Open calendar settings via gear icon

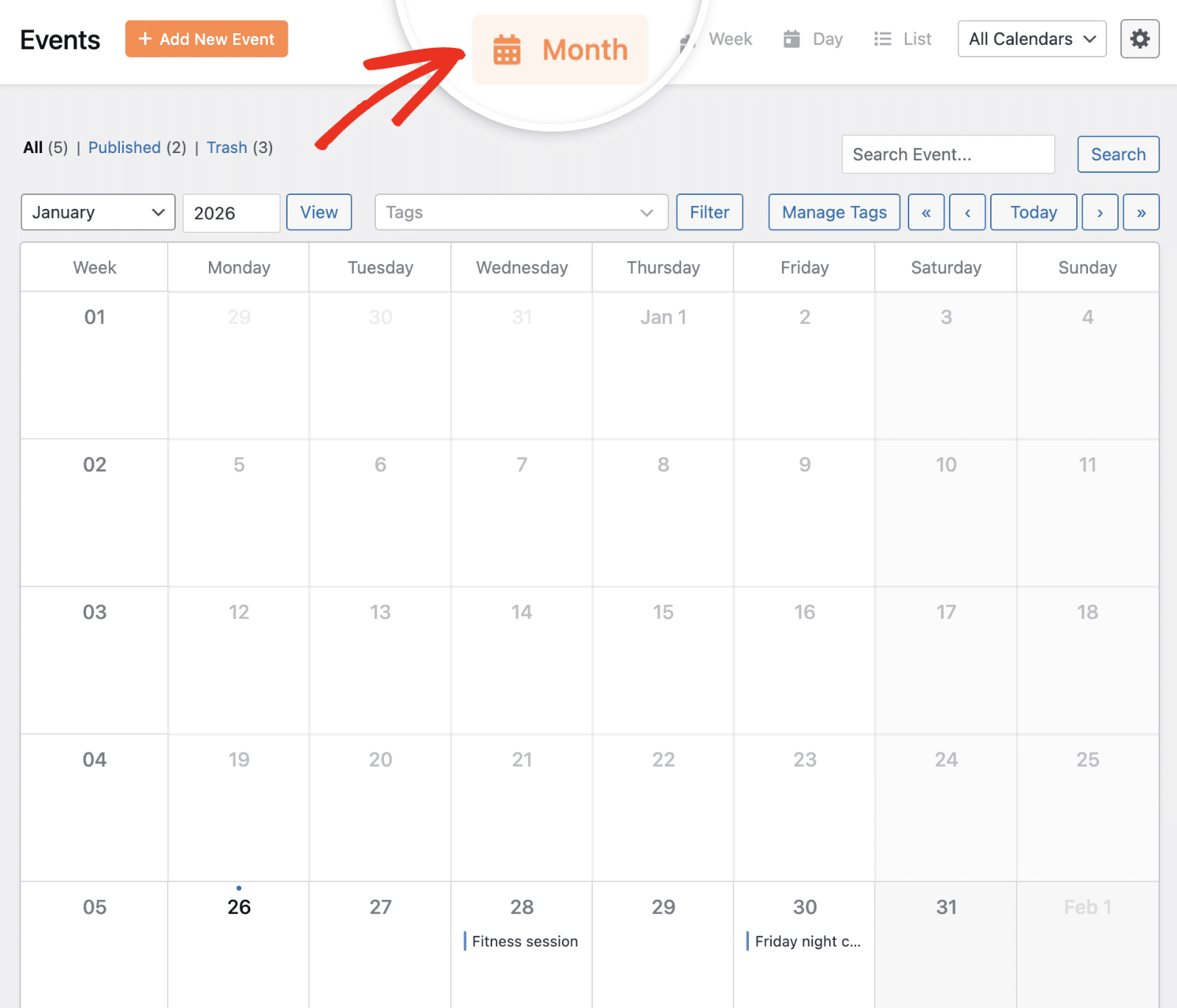pyautogui.click(x=1139, y=38)
